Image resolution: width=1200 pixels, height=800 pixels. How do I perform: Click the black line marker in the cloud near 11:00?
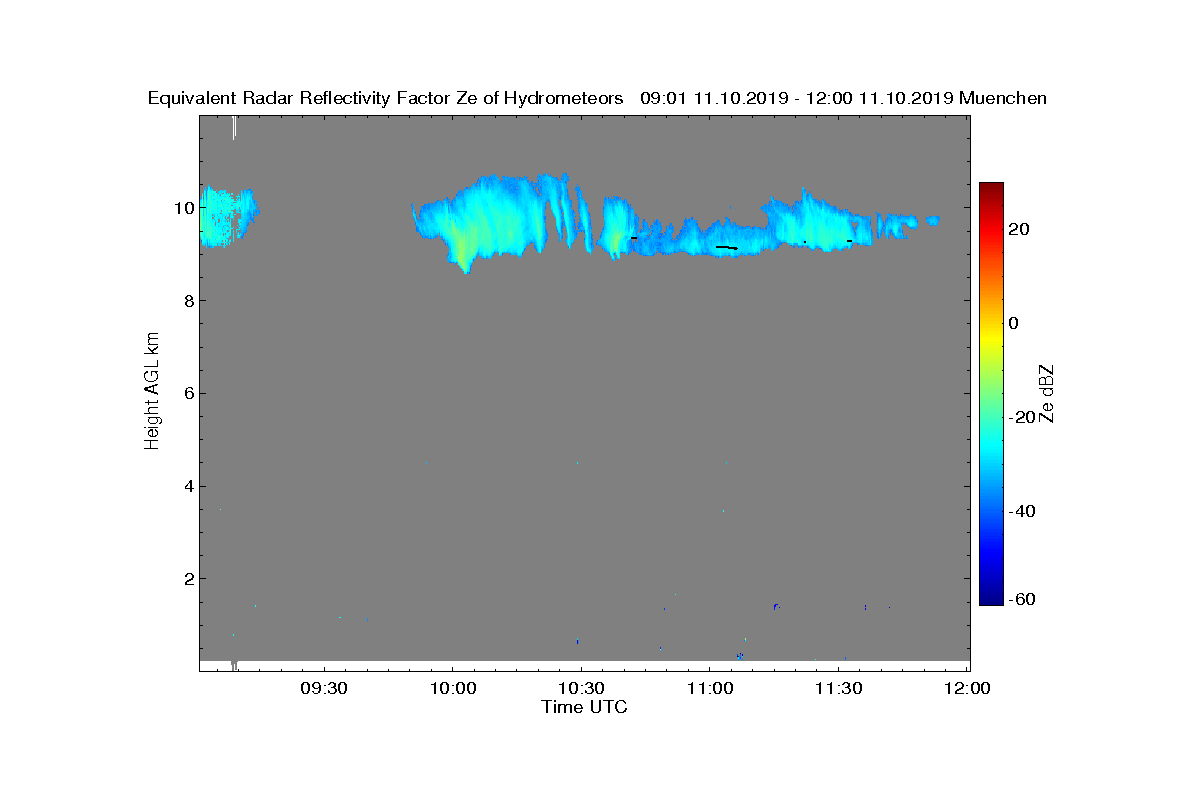pos(727,247)
